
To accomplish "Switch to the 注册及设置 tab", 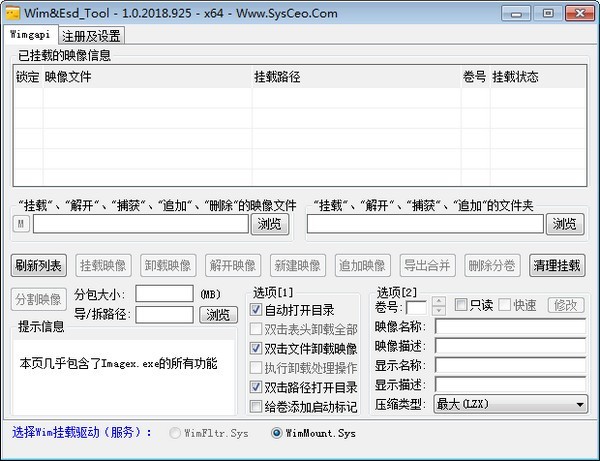I will click(96, 35).
